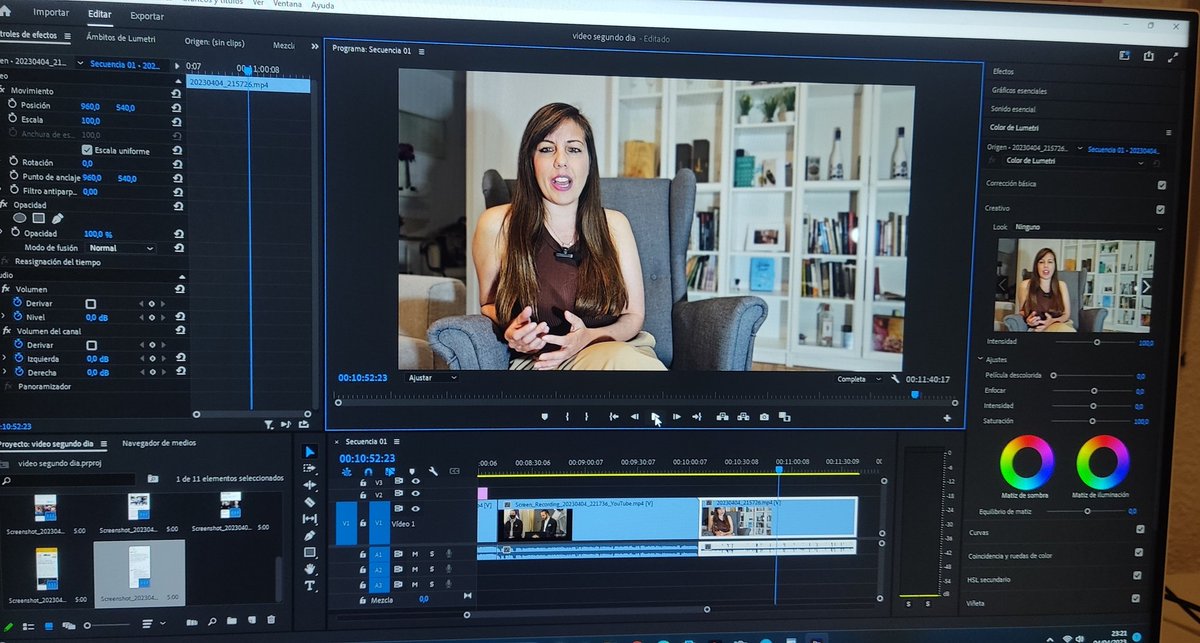This screenshot has height=643, width=1200.
Task: Toggle Corrección básica checkbox
Action: (1161, 185)
